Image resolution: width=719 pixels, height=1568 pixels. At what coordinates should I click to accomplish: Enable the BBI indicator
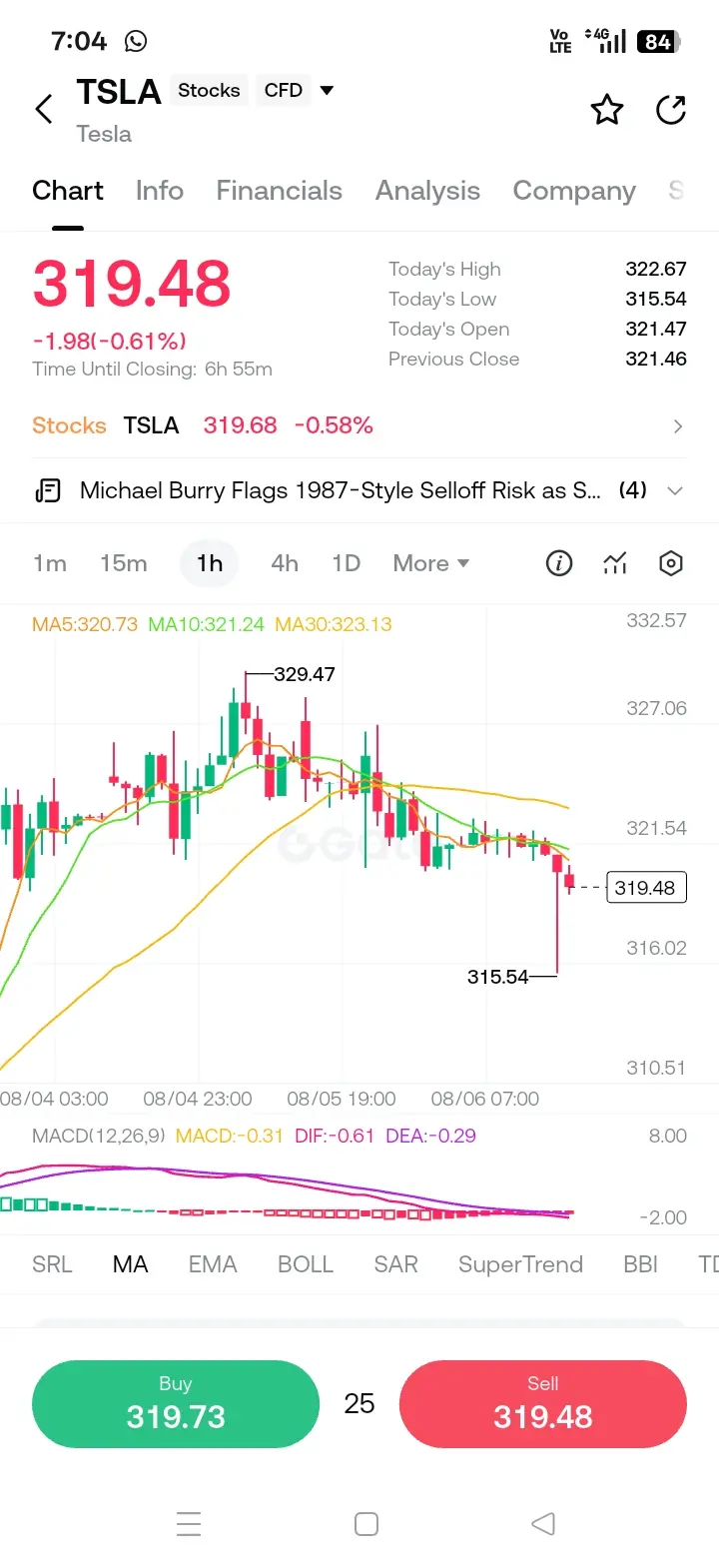[x=641, y=1264]
